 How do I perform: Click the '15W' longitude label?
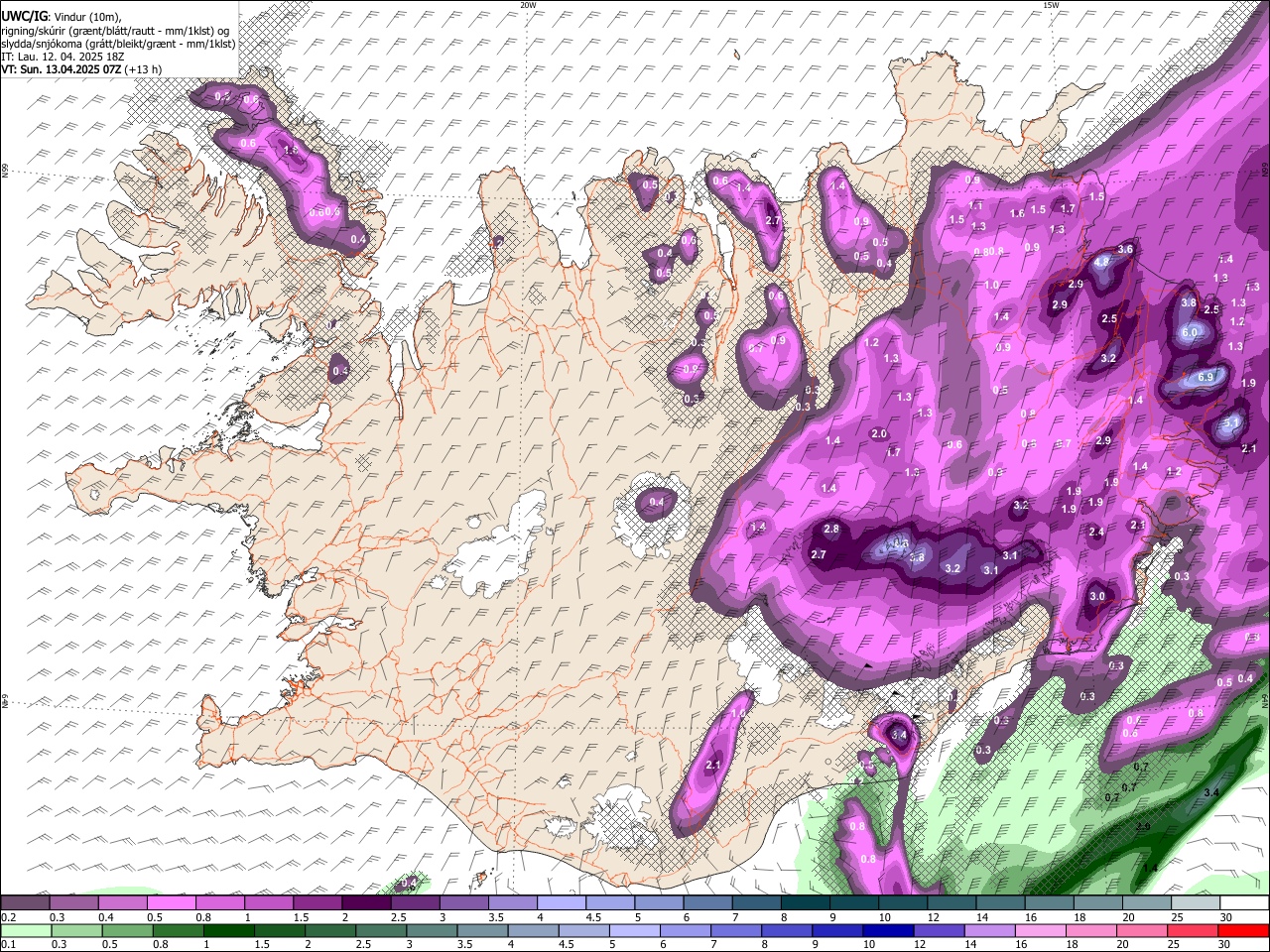(x=1050, y=5)
